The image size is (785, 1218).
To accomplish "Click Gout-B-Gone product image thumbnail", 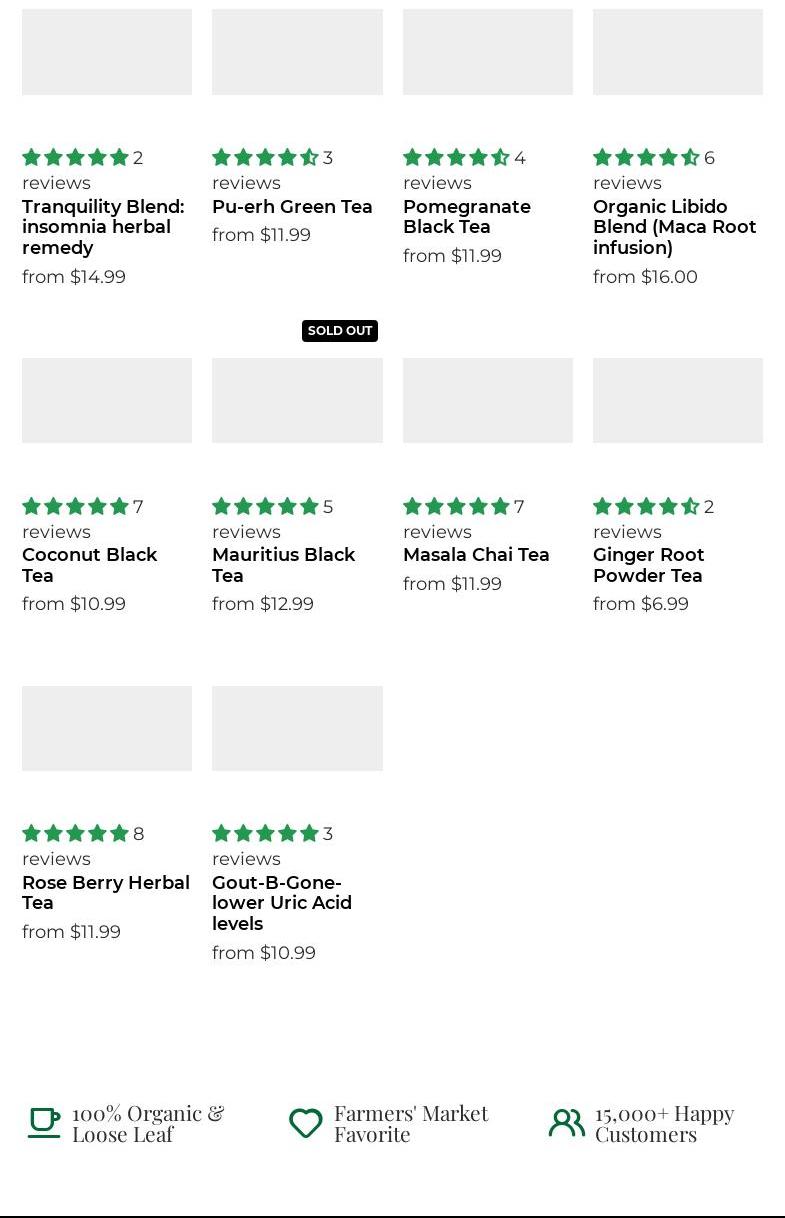I will point(297,728).
